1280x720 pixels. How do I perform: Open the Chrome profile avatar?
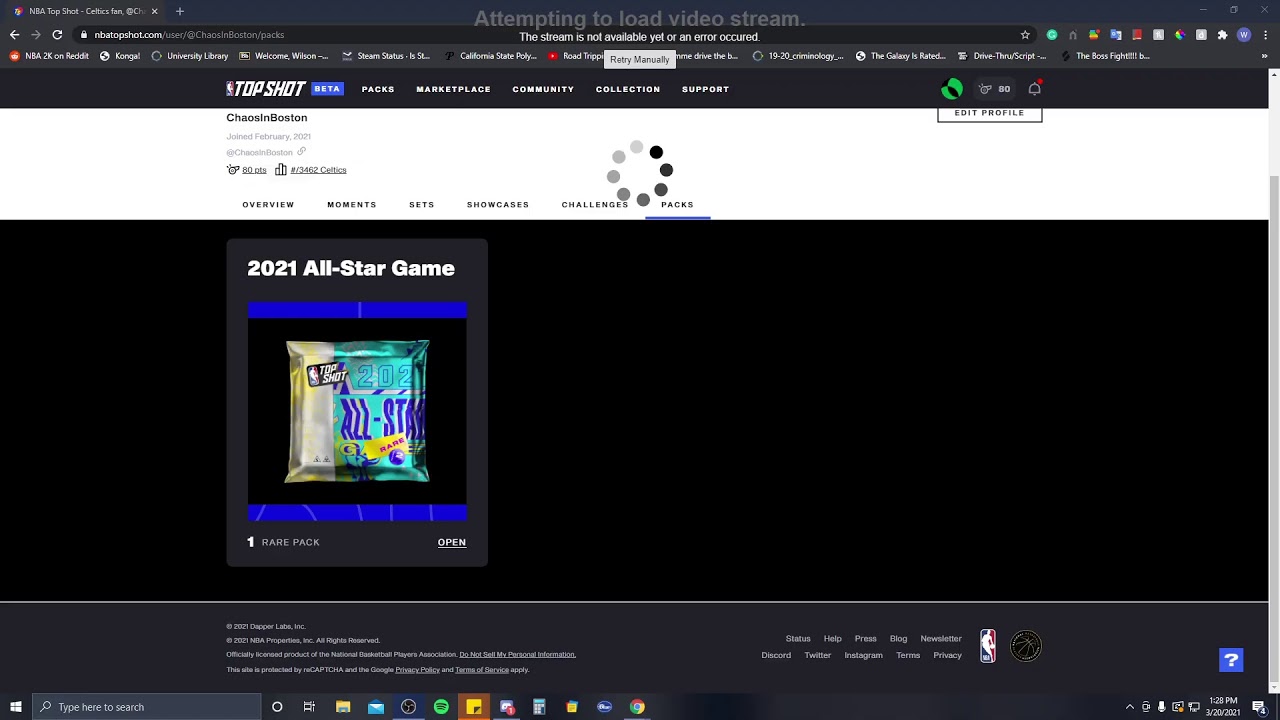[1244, 34]
